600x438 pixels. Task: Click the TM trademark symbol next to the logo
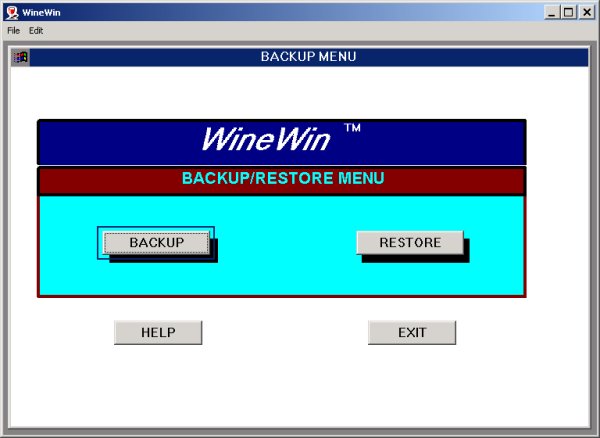pos(352,129)
